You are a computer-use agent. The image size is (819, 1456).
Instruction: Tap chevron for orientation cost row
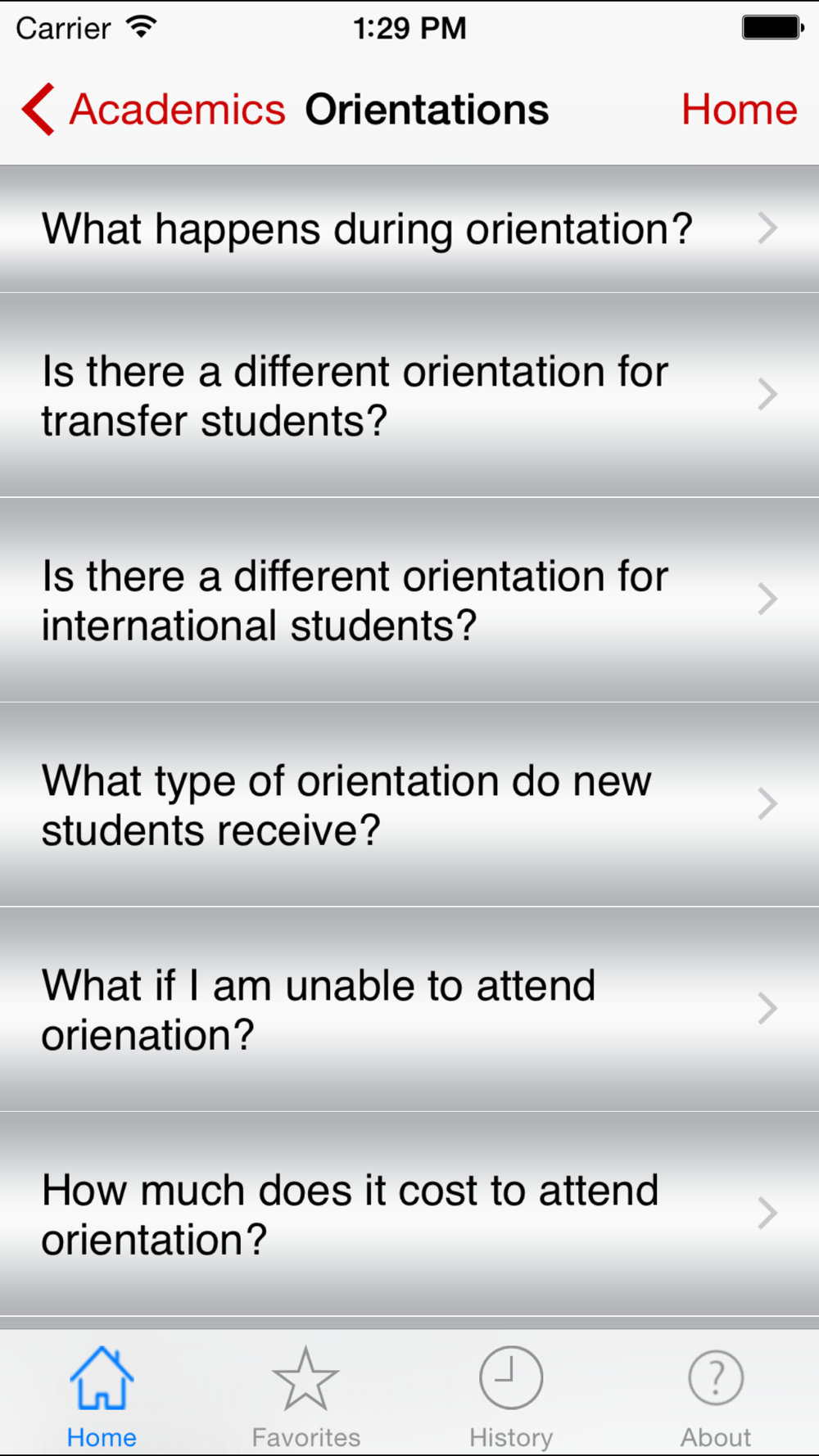[x=767, y=1213]
